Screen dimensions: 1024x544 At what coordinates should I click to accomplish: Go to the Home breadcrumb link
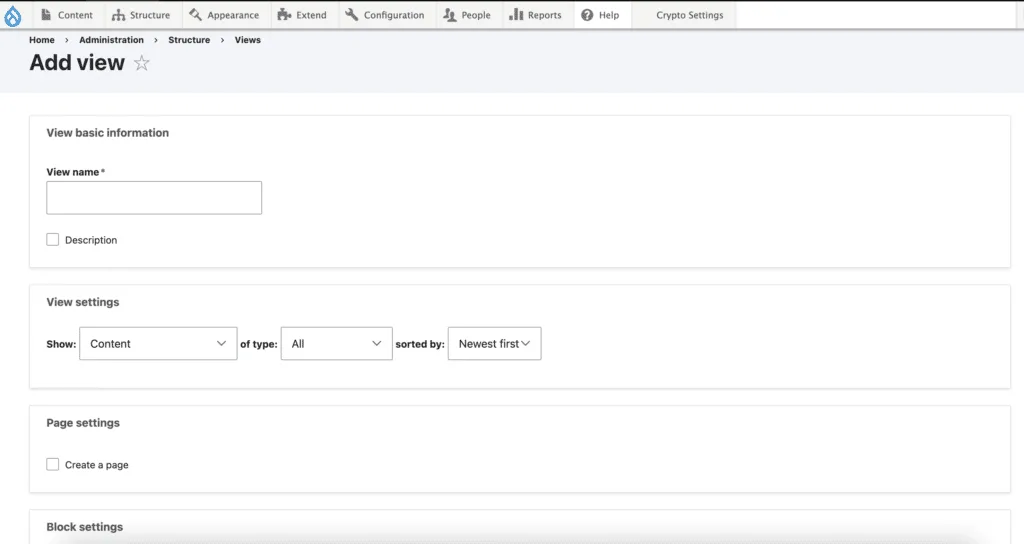click(x=42, y=40)
